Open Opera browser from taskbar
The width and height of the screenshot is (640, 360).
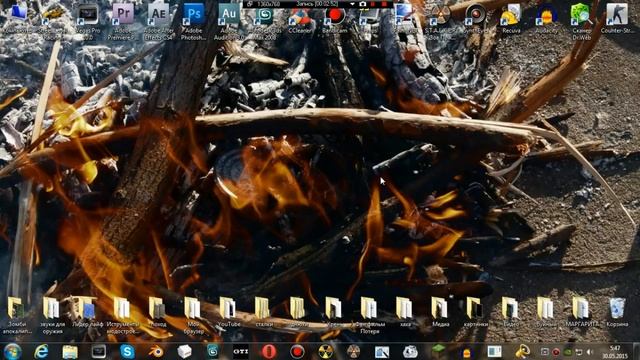coord(269,351)
